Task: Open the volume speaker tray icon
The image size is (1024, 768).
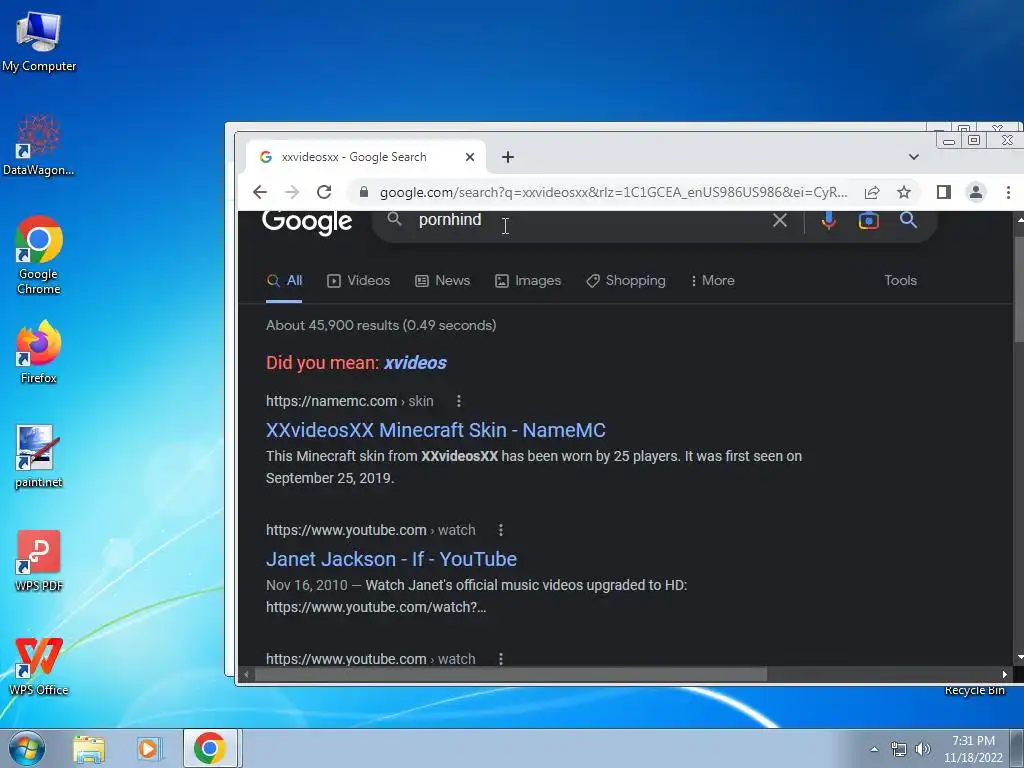Action: pos(922,749)
